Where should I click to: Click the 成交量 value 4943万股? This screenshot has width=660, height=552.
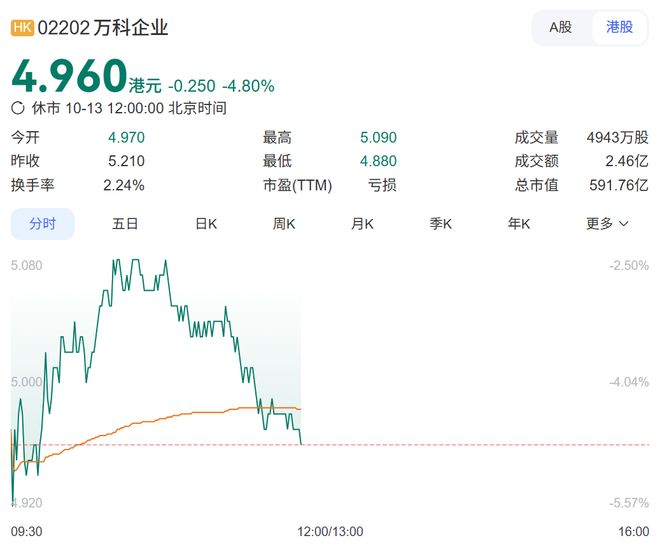pos(617,137)
